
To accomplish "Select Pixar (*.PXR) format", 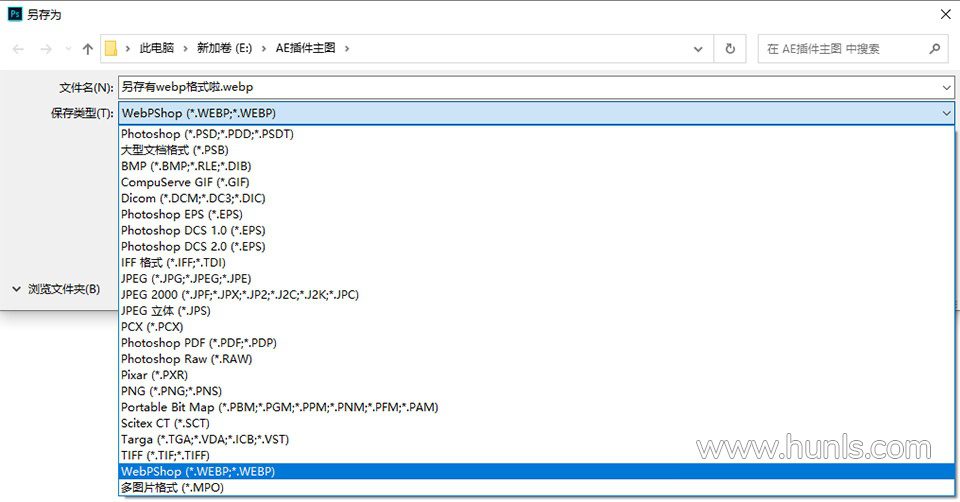I will [x=536, y=375].
